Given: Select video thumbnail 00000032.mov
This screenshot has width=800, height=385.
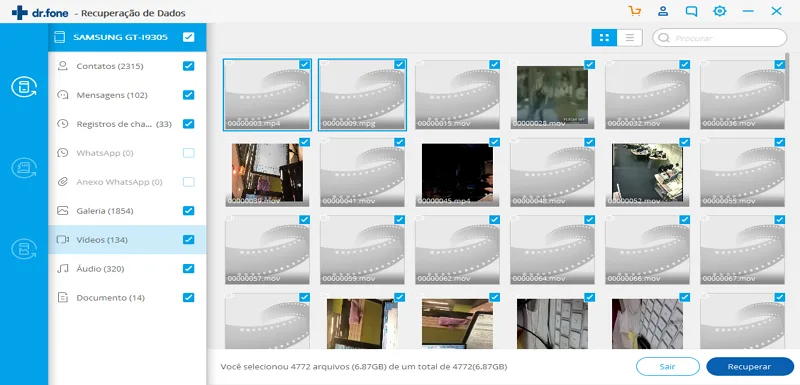Looking at the screenshot, I should coord(647,94).
